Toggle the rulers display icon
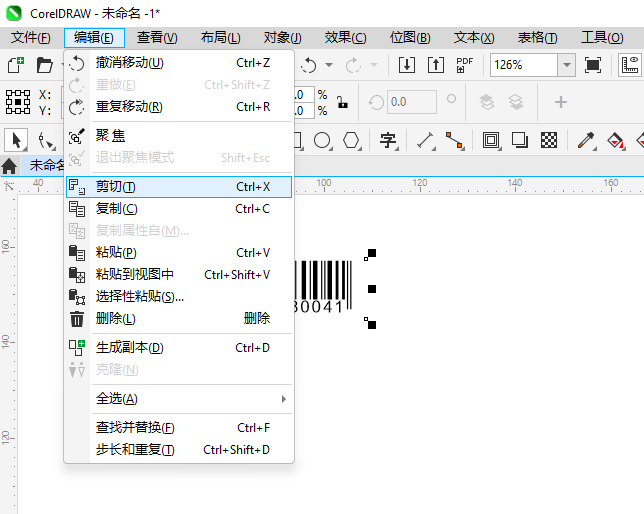The width and height of the screenshot is (644, 514). coord(630,65)
